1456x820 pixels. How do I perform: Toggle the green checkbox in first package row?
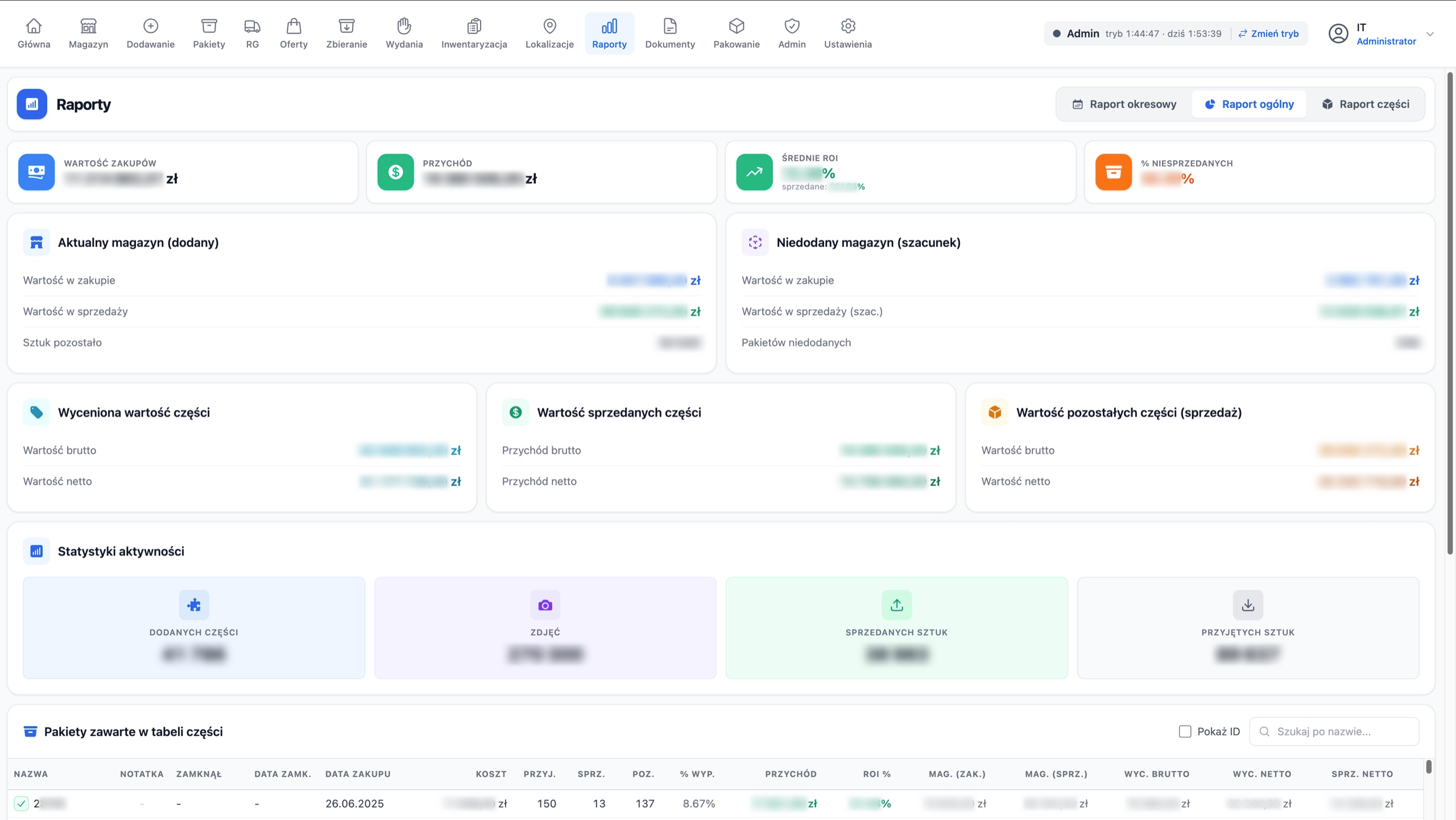click(21, 804)
